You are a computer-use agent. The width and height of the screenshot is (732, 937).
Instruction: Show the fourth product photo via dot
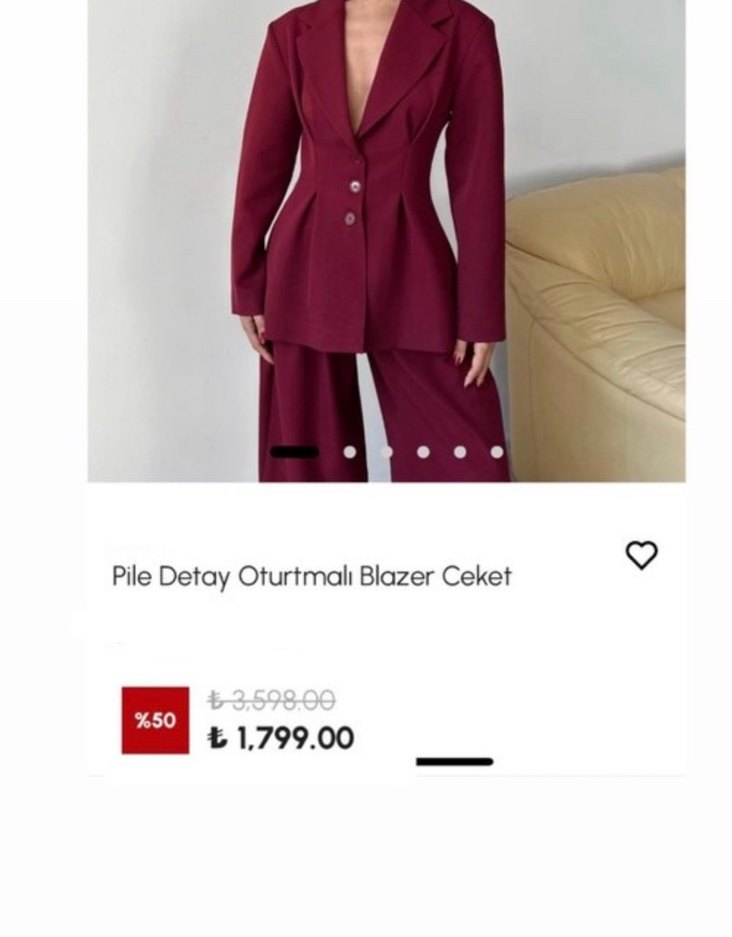423,452
